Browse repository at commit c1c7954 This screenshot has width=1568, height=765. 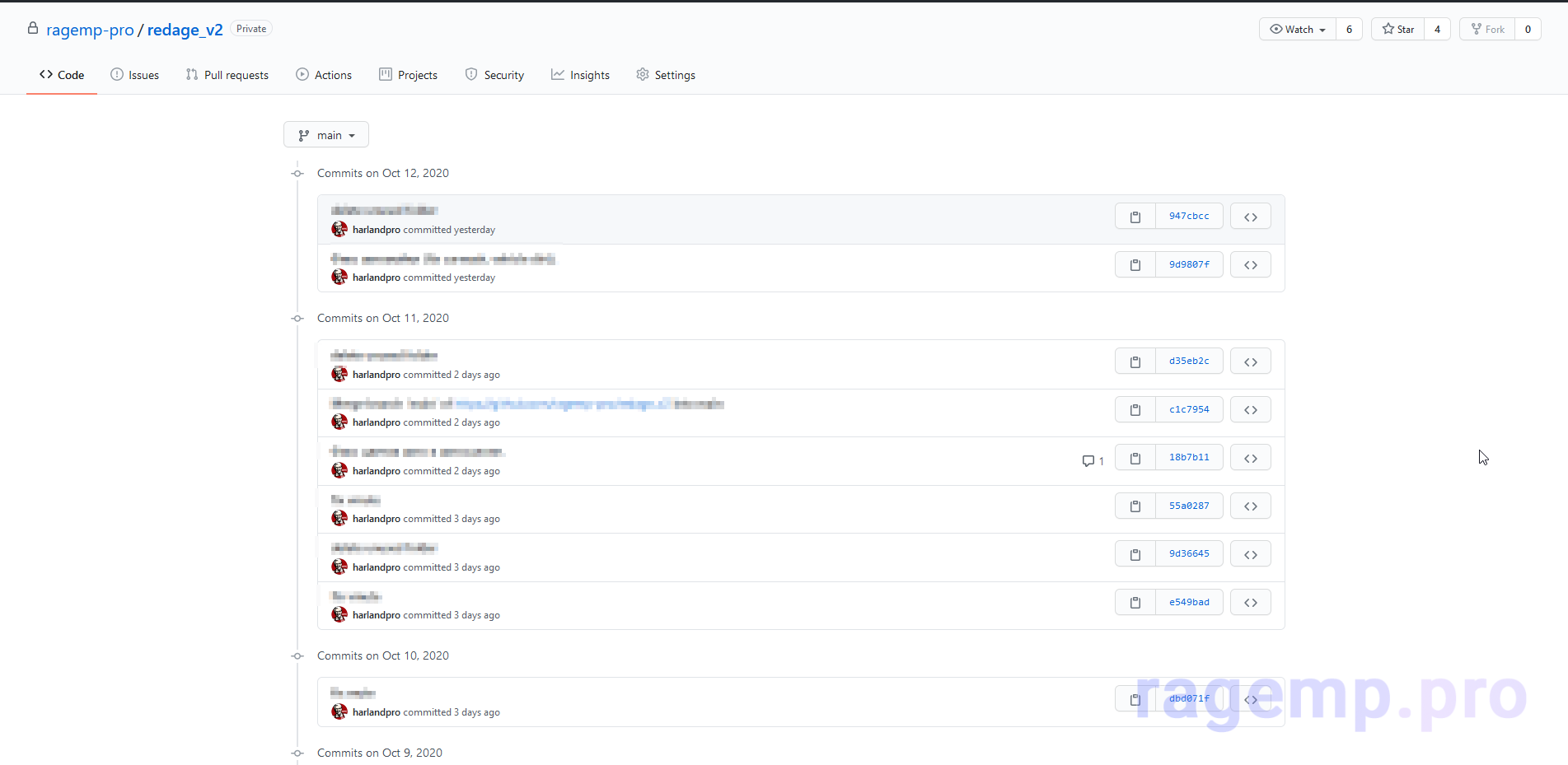(1250, 410)
